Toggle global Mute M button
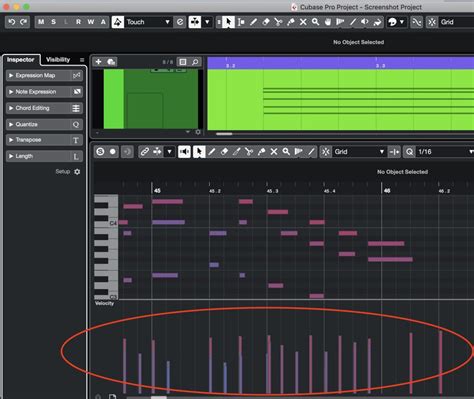Screen dimensions: 474x399 point(41,22)
